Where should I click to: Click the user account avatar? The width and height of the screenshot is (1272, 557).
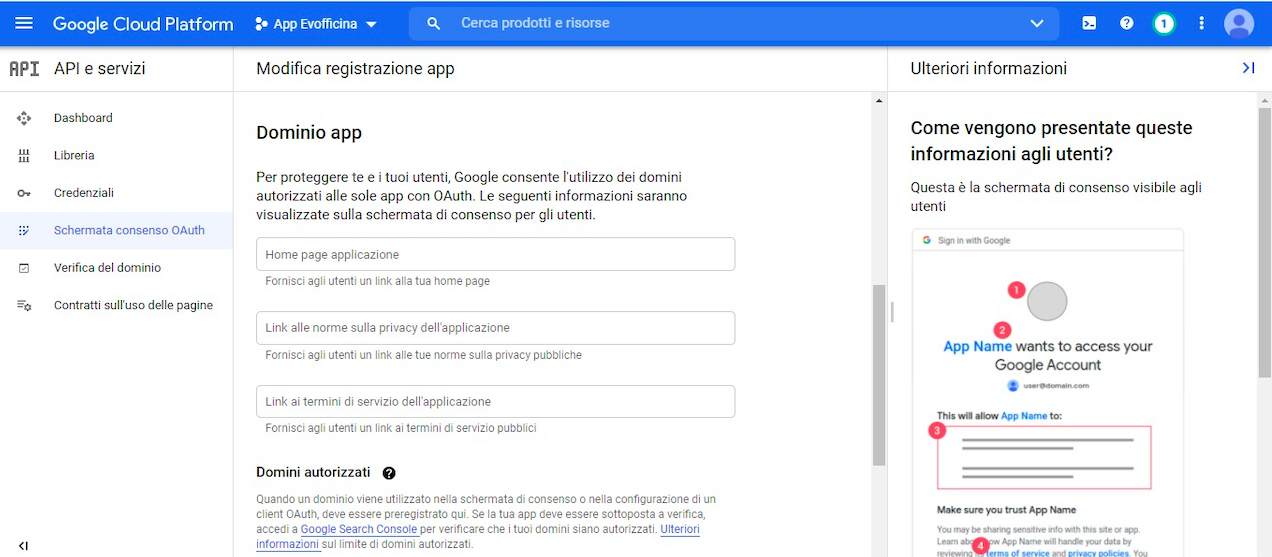coord(1239,23)
